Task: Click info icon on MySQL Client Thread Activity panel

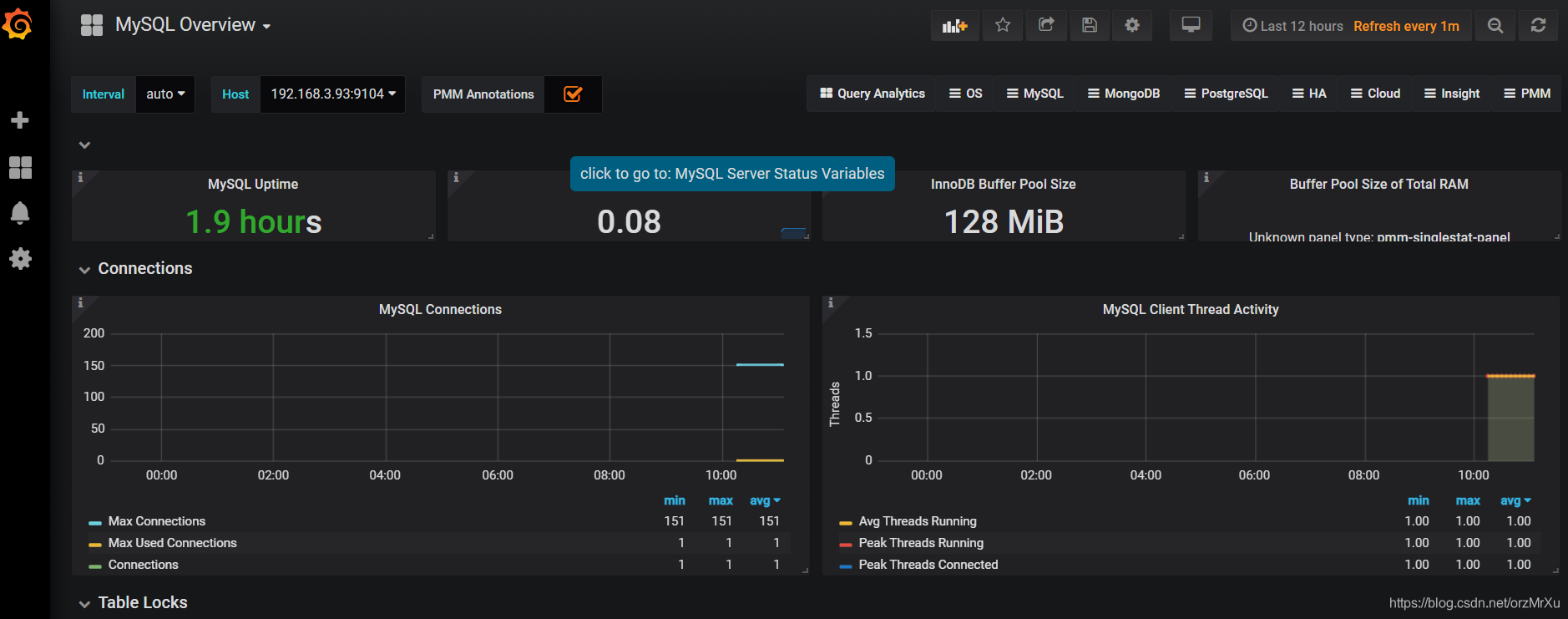Action: 831,302
